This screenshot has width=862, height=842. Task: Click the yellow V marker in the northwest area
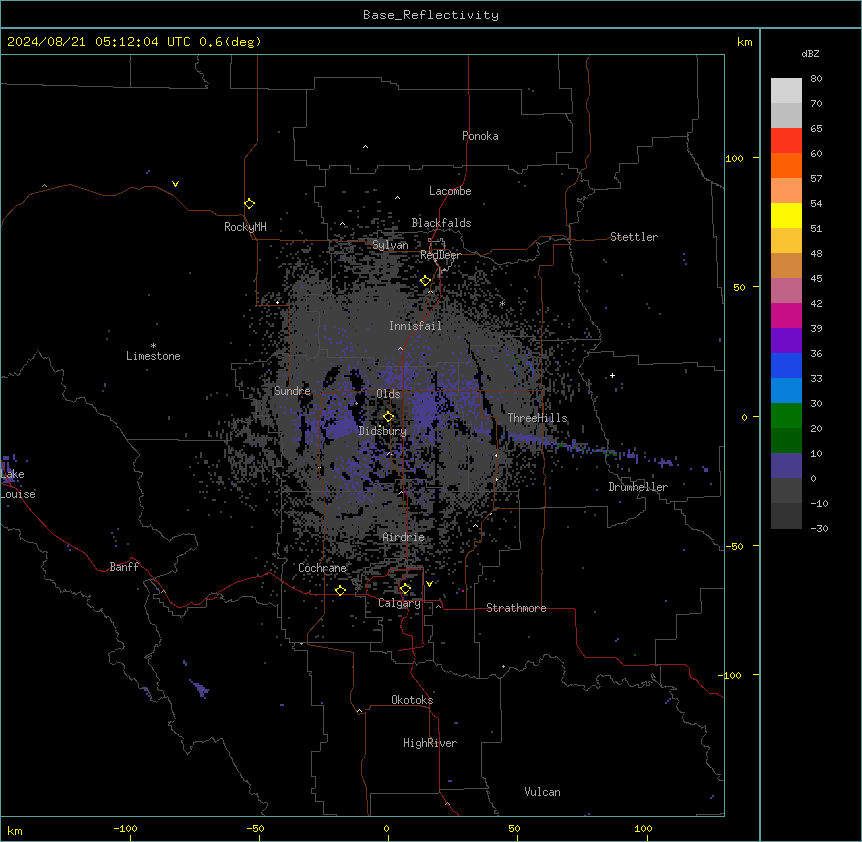coord(175,184)
